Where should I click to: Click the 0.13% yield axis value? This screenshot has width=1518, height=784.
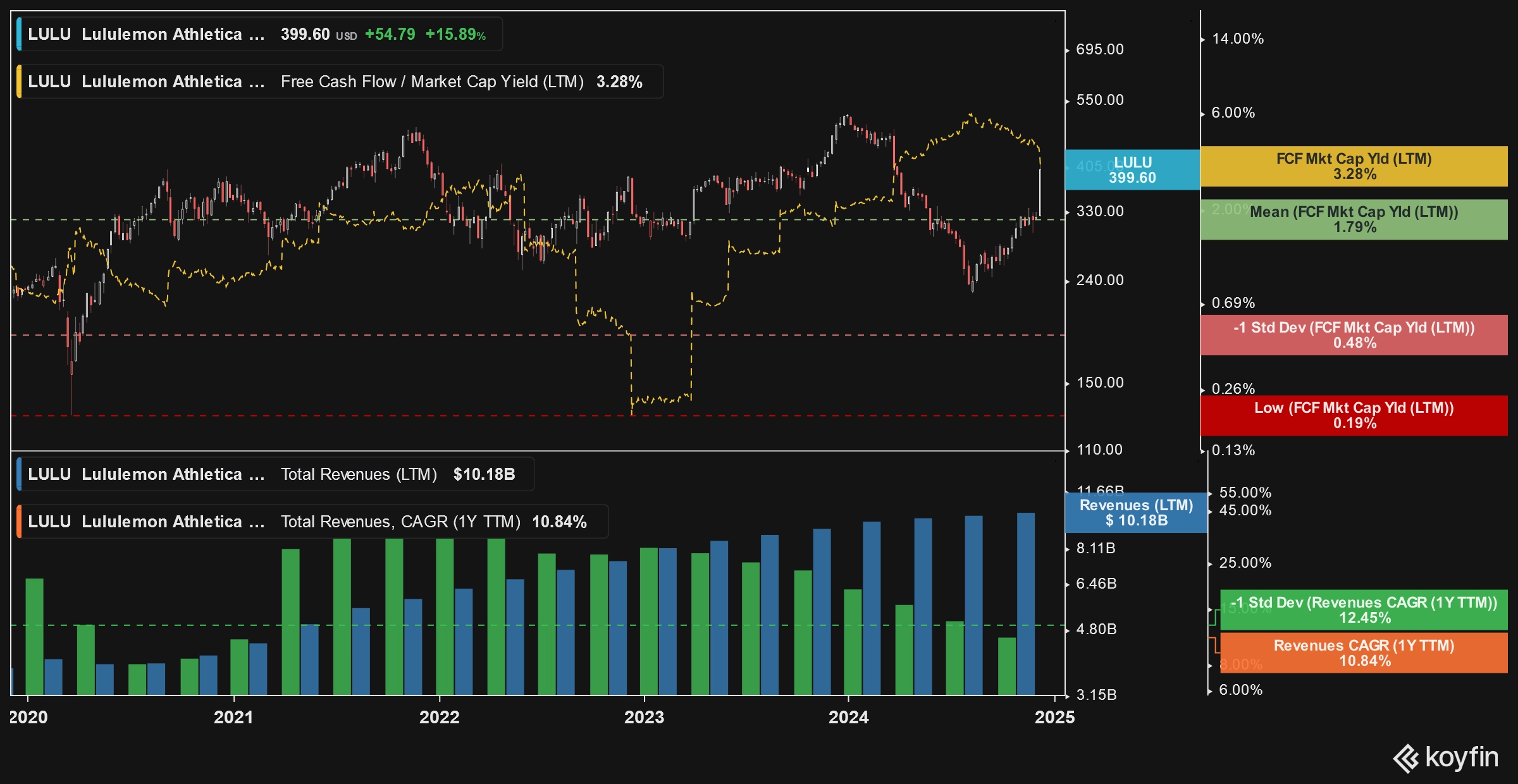pyautogui.click(x=1233, y=450)
